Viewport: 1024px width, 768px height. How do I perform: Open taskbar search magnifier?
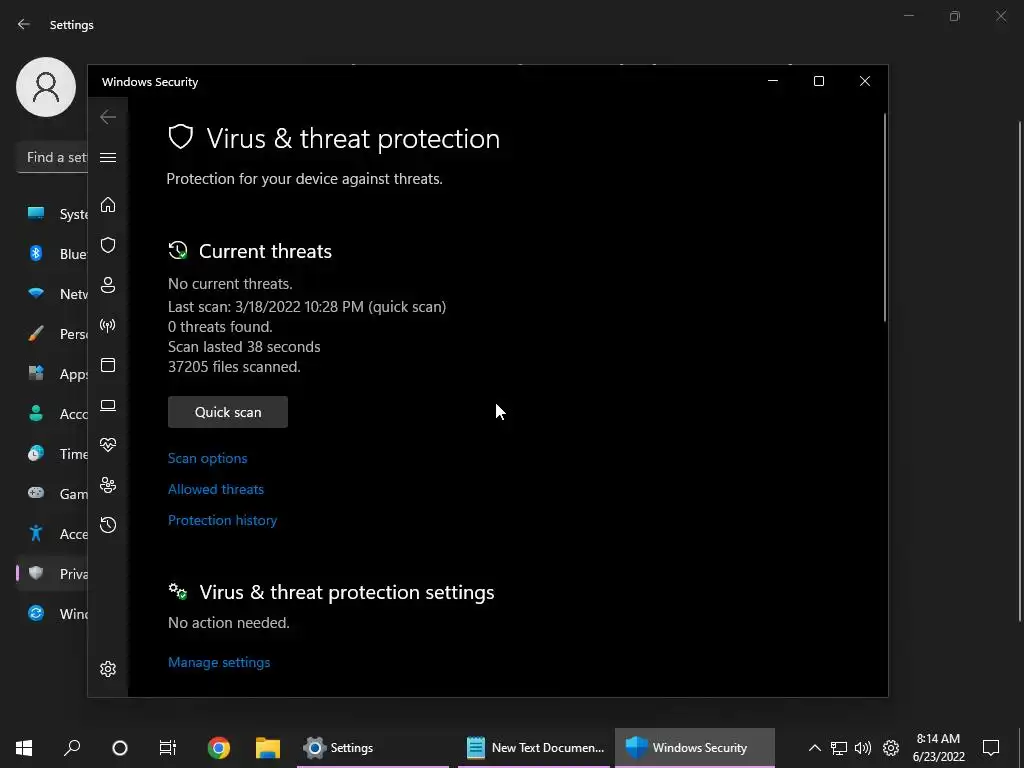[72, 748]
